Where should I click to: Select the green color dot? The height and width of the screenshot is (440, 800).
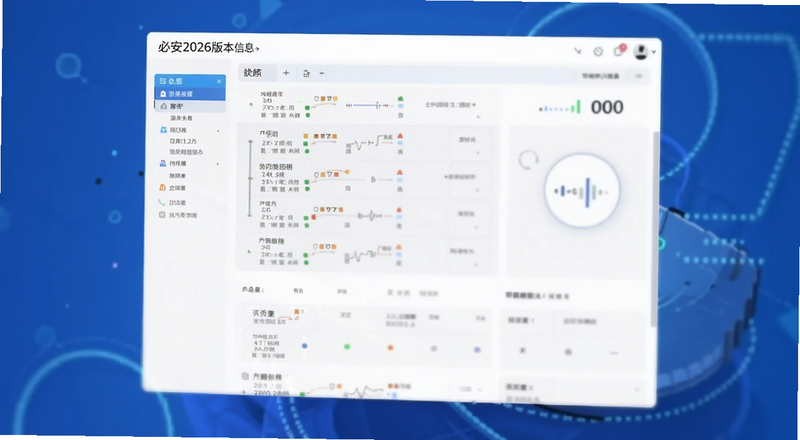[x=347, y=347]
